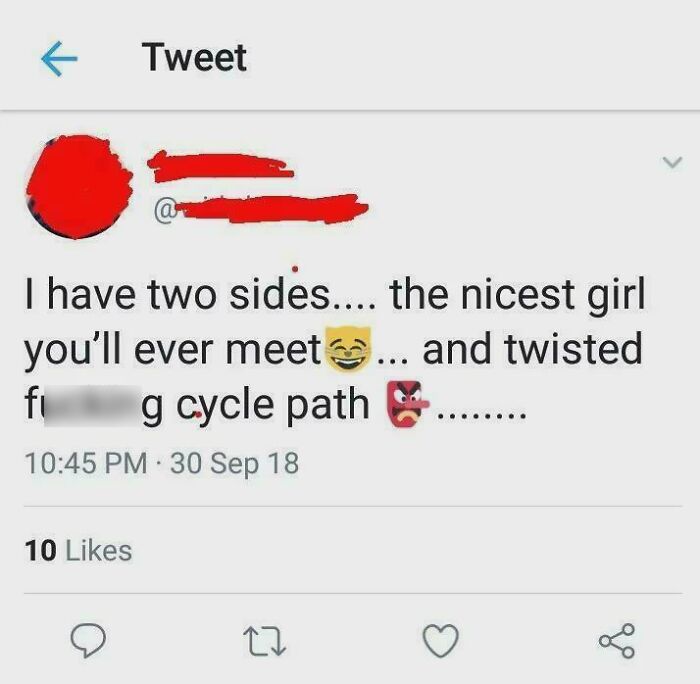Viewport: 700px width, 684px height.
Task: Go back using the blue arrow
Action: pyautogui.click(x=59, y=58)
